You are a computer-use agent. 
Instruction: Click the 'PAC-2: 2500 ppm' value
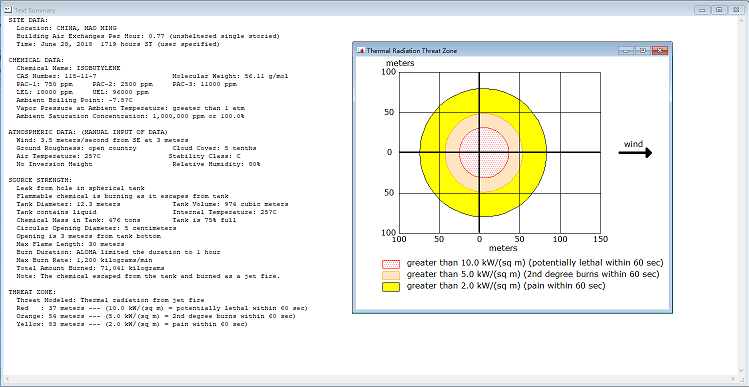click(x=123, y=84)
